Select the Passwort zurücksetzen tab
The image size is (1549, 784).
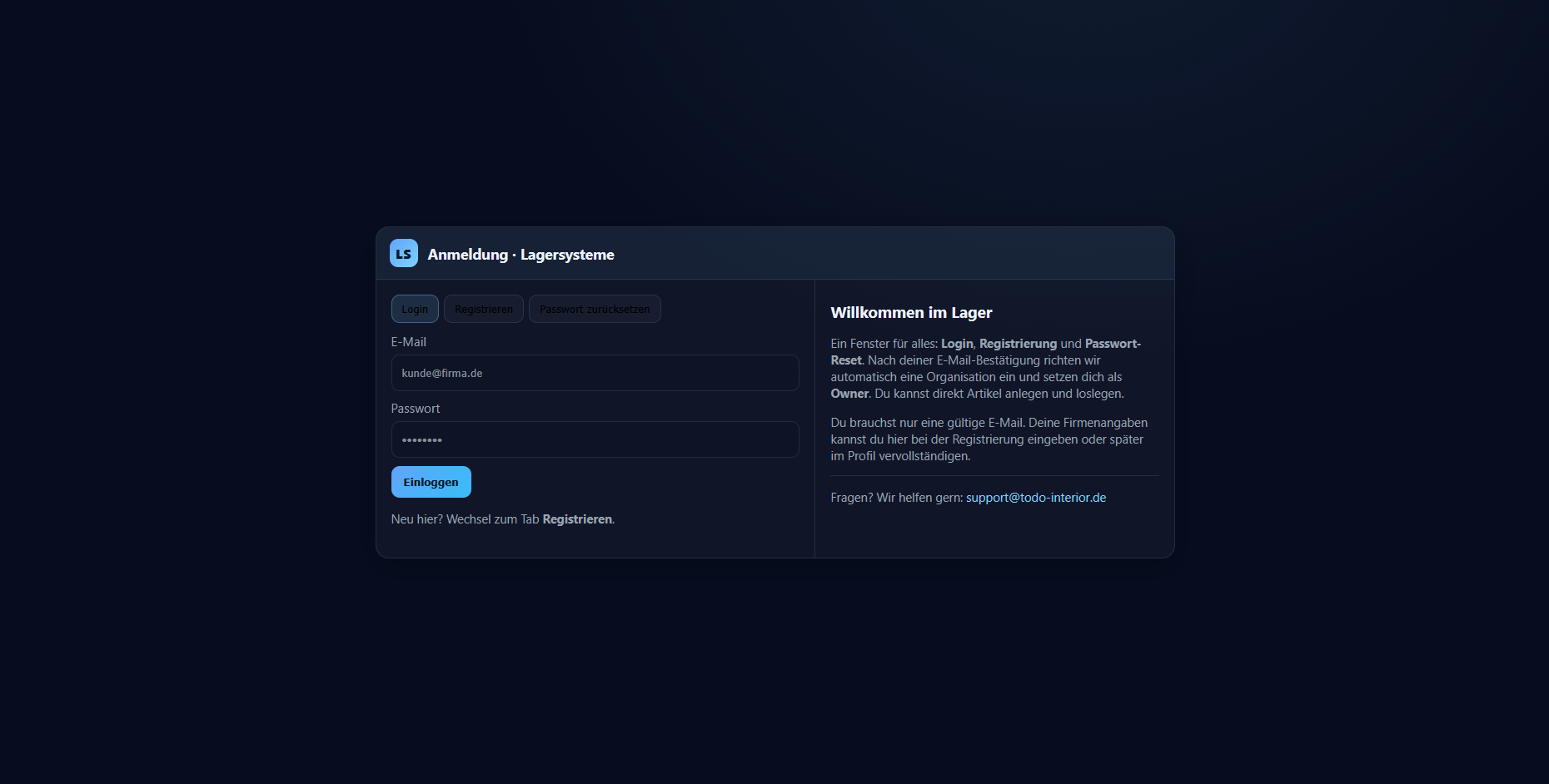pyautogui.click(x=595, y=309)
